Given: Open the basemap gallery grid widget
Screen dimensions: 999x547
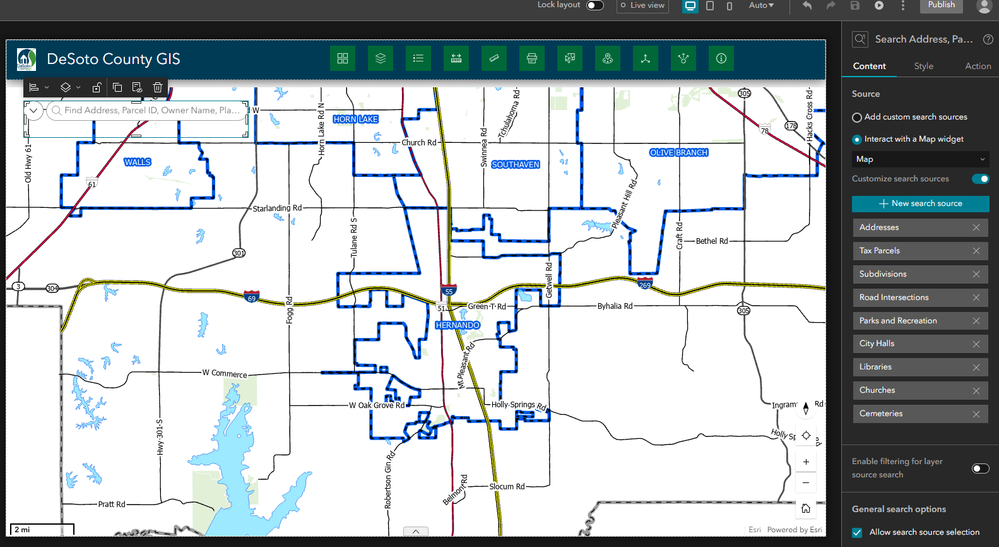Looking at the screenshot, I should point(343,59).
